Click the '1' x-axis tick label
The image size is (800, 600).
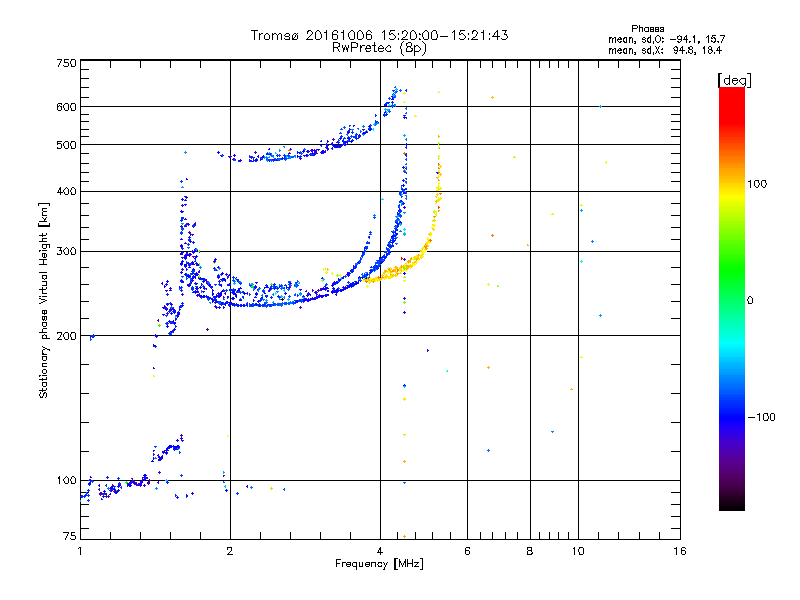80,551
